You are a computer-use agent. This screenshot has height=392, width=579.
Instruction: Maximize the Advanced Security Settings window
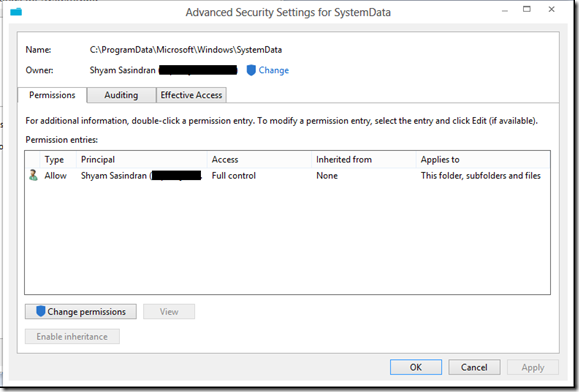point(527,9)
